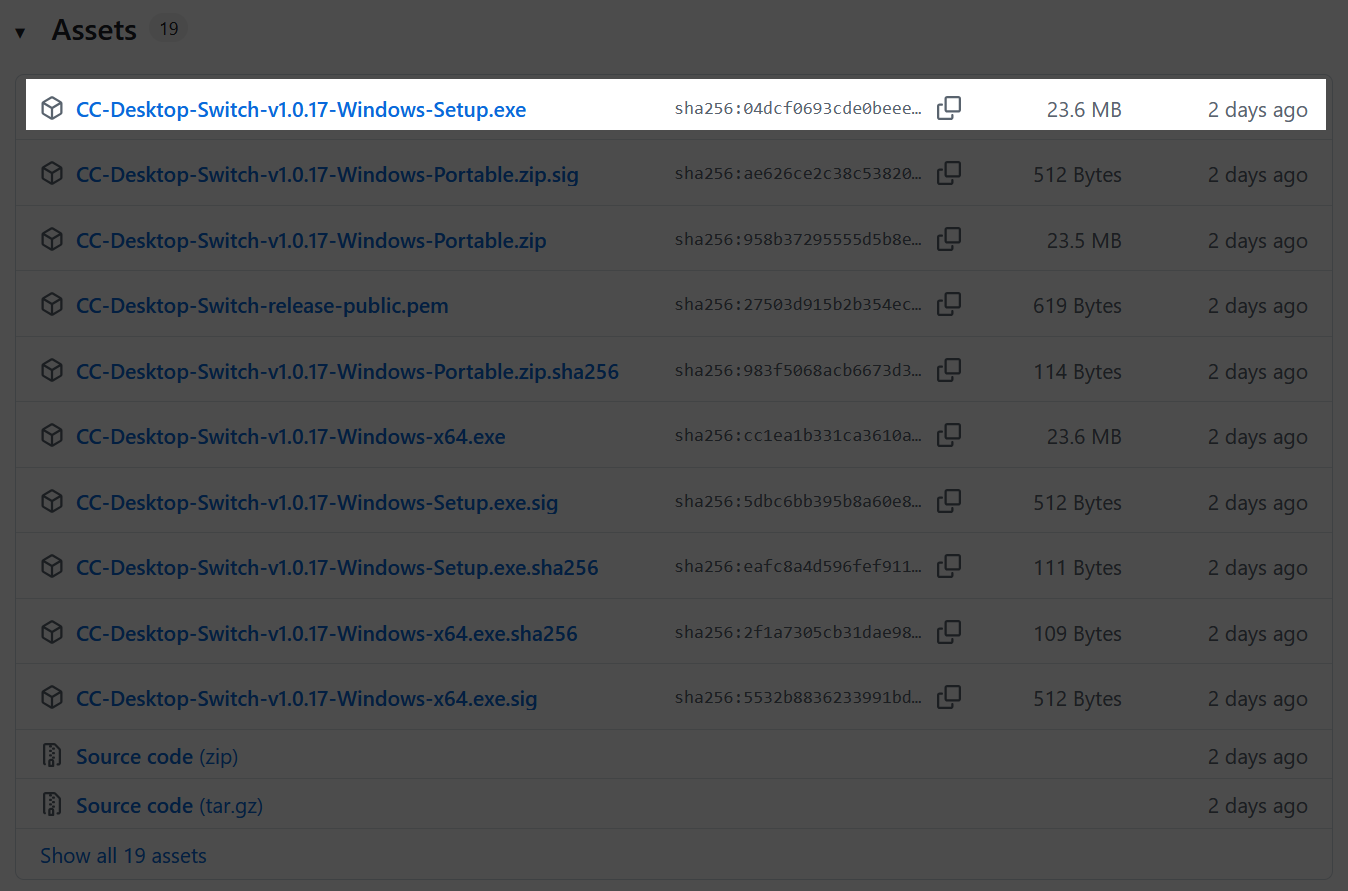Click 619 Bytes size of release-public.pem

[1077, 306]
